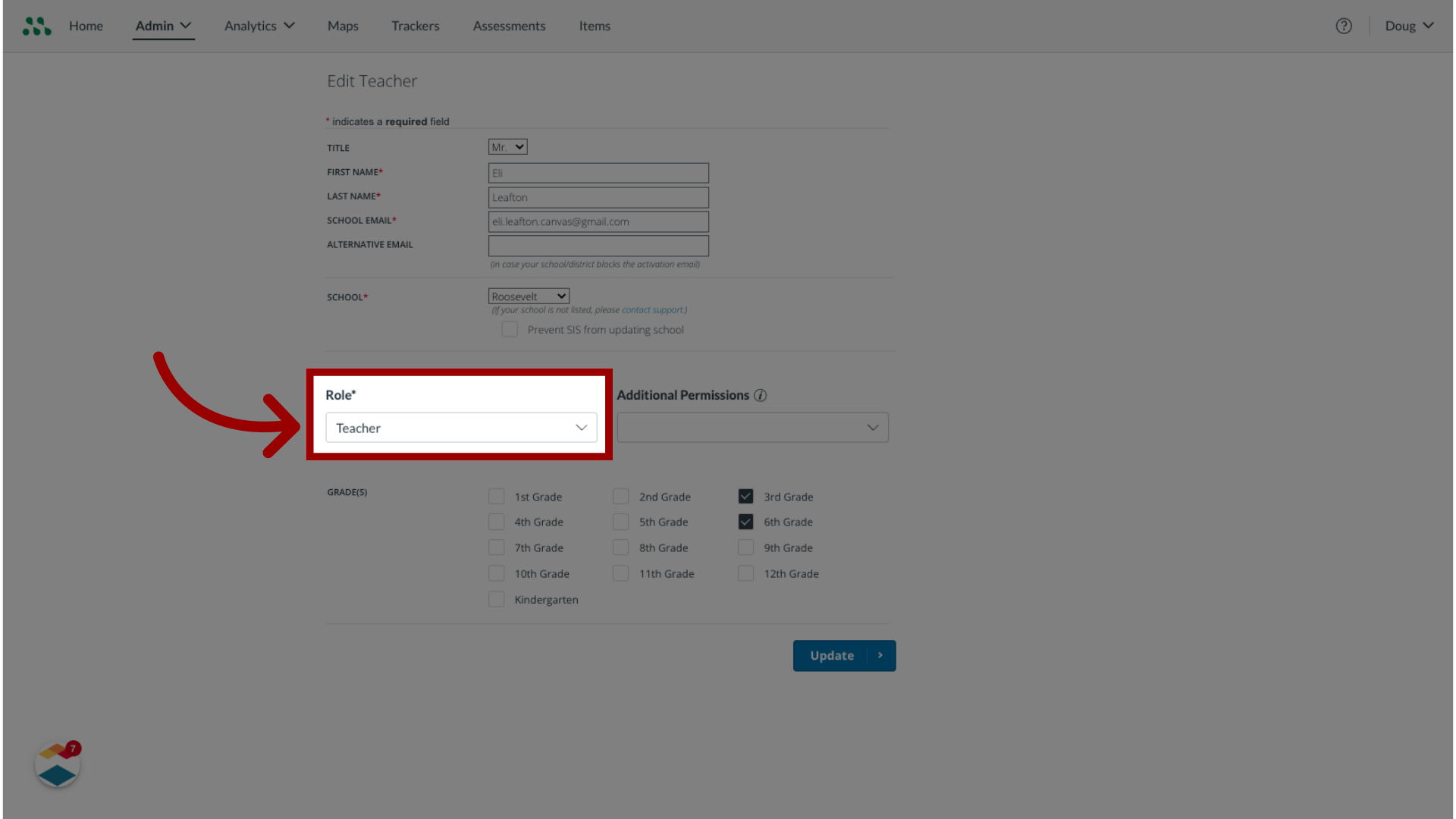
Task: Check the 1st Grade checkbox
Action: click(496, 497)
